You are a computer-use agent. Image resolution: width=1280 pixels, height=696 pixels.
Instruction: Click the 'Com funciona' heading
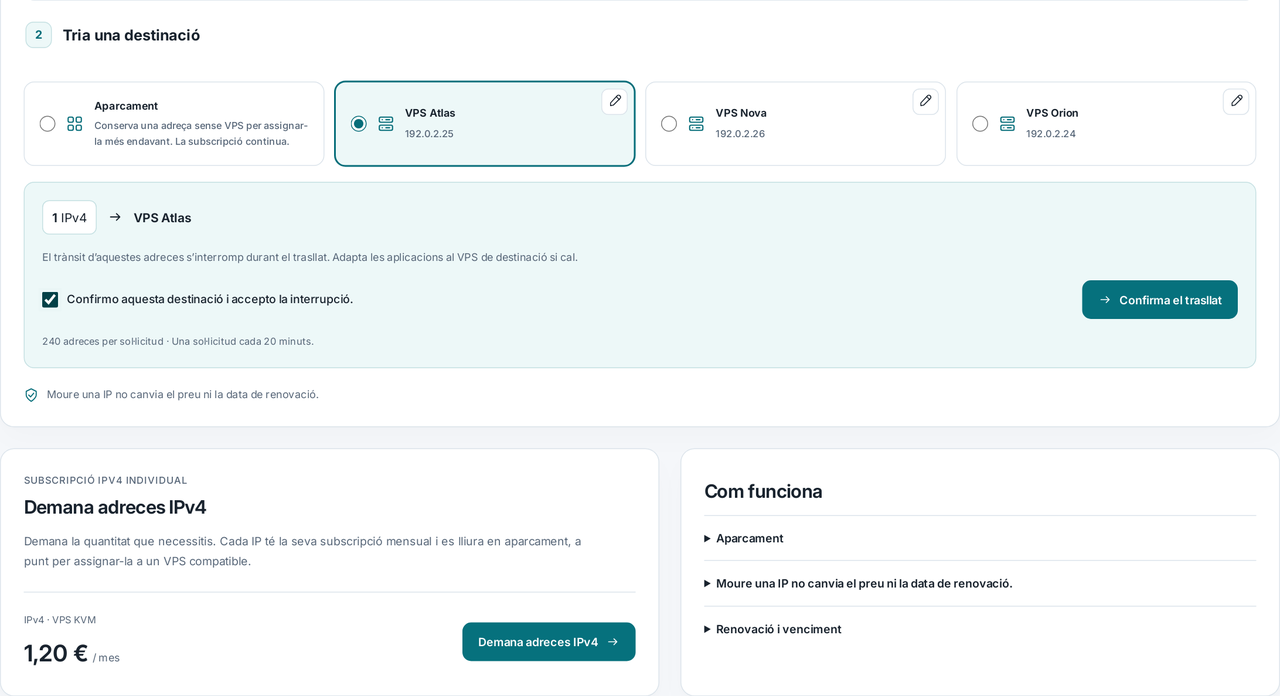pyautogui.click(x=763, y=491)
